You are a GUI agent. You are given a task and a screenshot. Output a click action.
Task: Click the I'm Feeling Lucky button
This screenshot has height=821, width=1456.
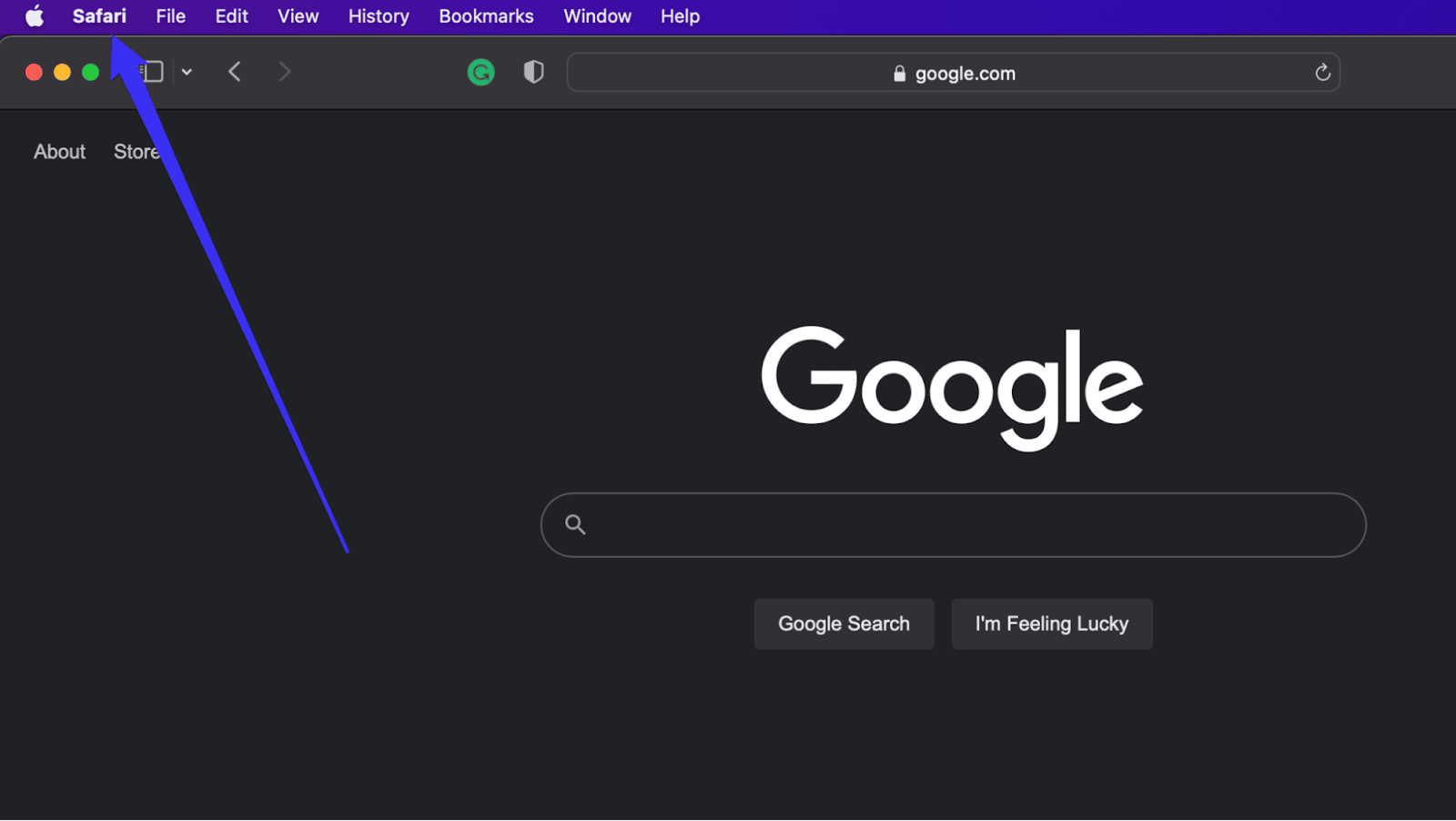(1051, 623)
